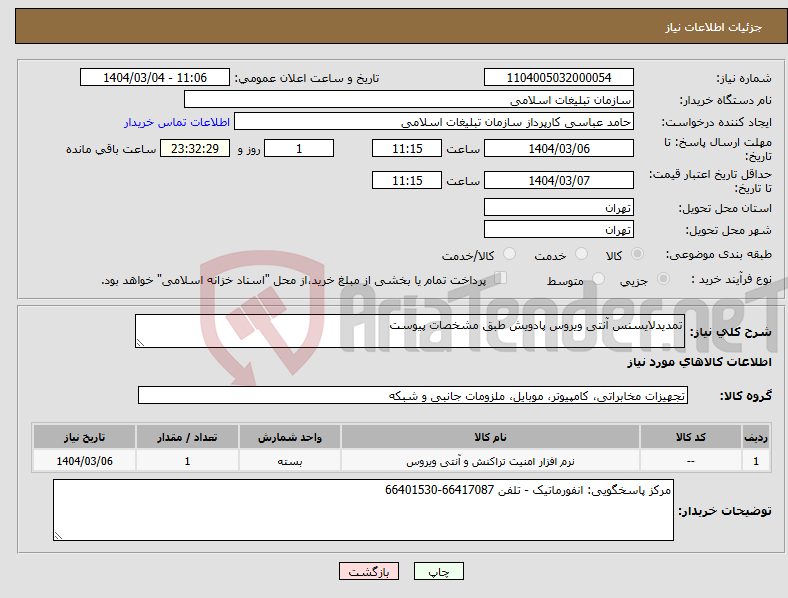Click the شماره نیاز field 1104005032000054
Screen dimensions: 788x598
(x=558, y=77)
